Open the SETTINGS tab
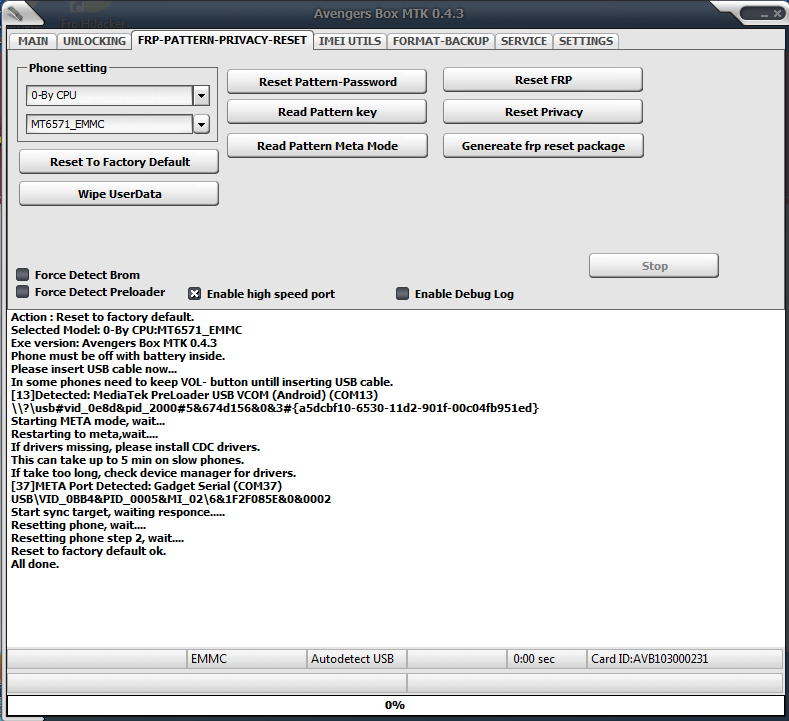 (x=586, y=41)
